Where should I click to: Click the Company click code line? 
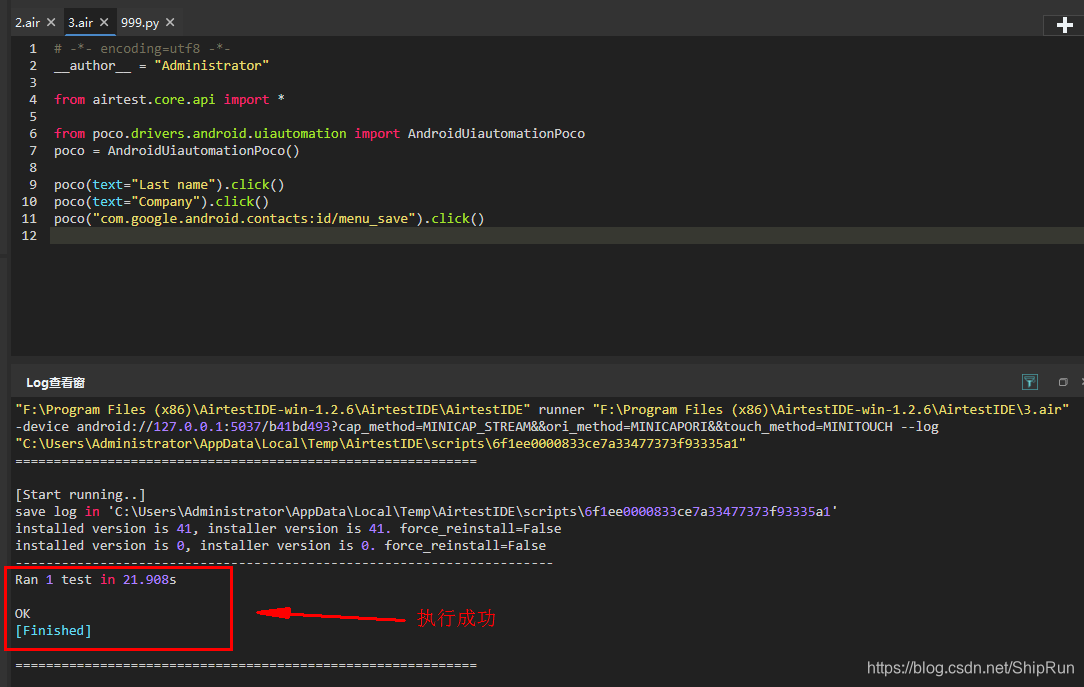(x=162, y=202)
